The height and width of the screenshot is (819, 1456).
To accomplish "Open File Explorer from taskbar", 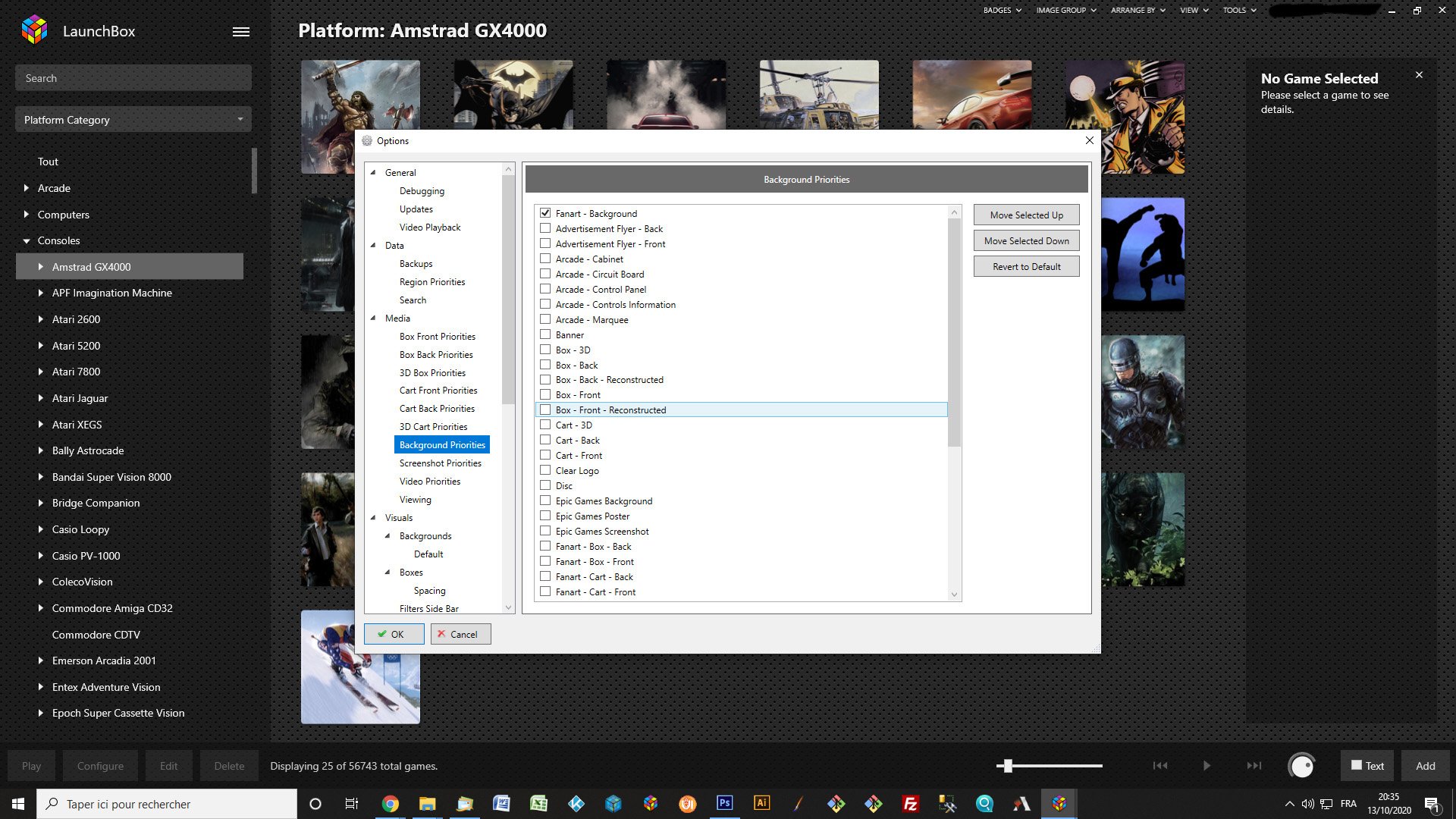I will pyautogui.click(x=427, y=804).
